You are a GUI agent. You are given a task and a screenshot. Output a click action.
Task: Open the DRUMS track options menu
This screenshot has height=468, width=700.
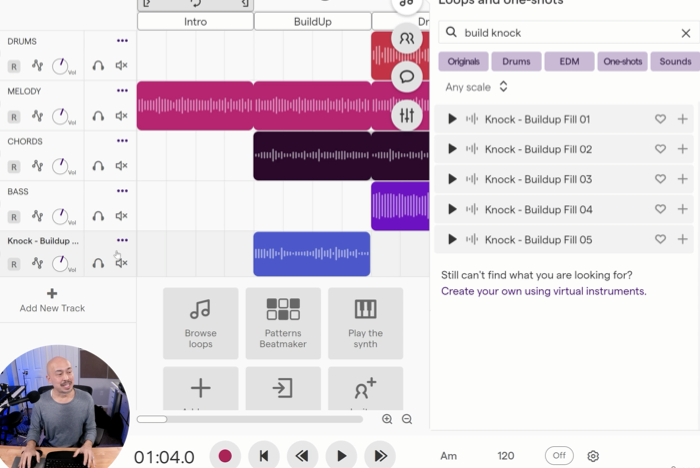[122, 41]
